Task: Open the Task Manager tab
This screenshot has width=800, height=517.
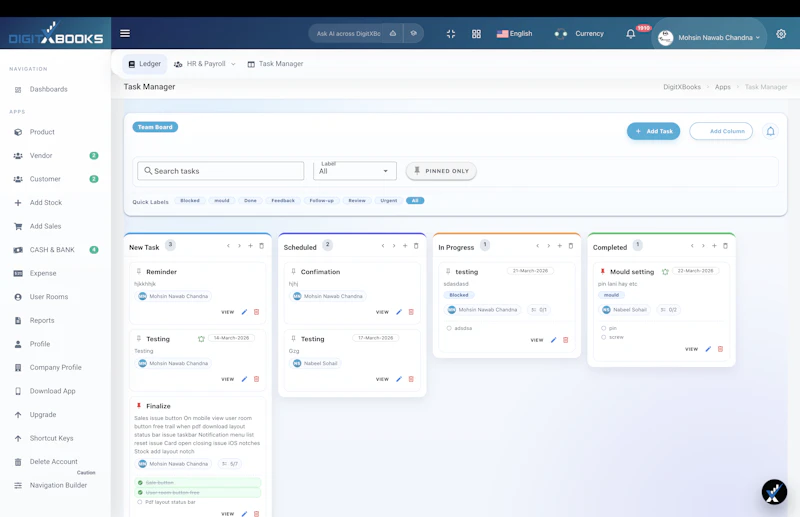Action: point(275,64)
